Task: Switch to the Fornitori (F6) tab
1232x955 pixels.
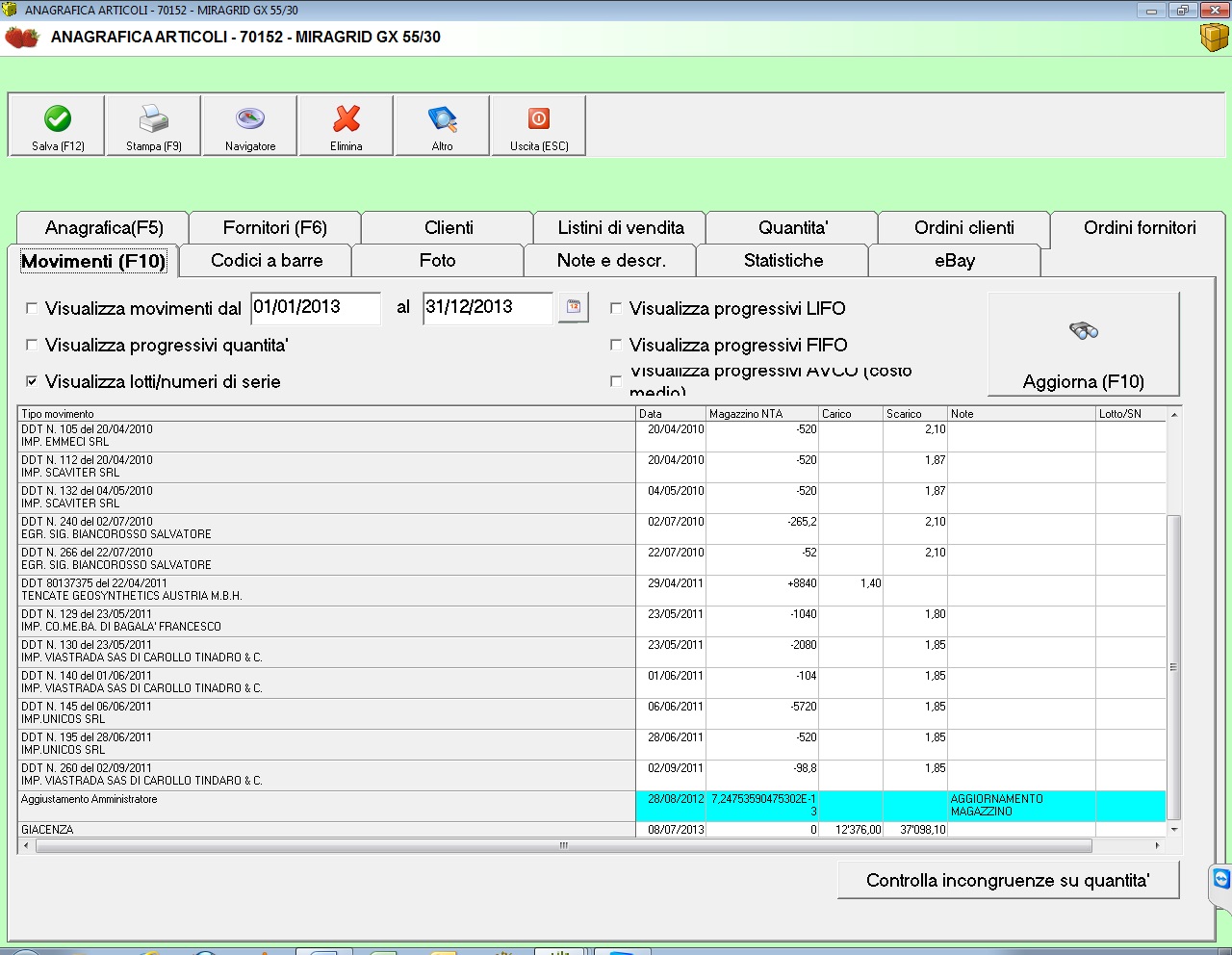Action: 275,228
